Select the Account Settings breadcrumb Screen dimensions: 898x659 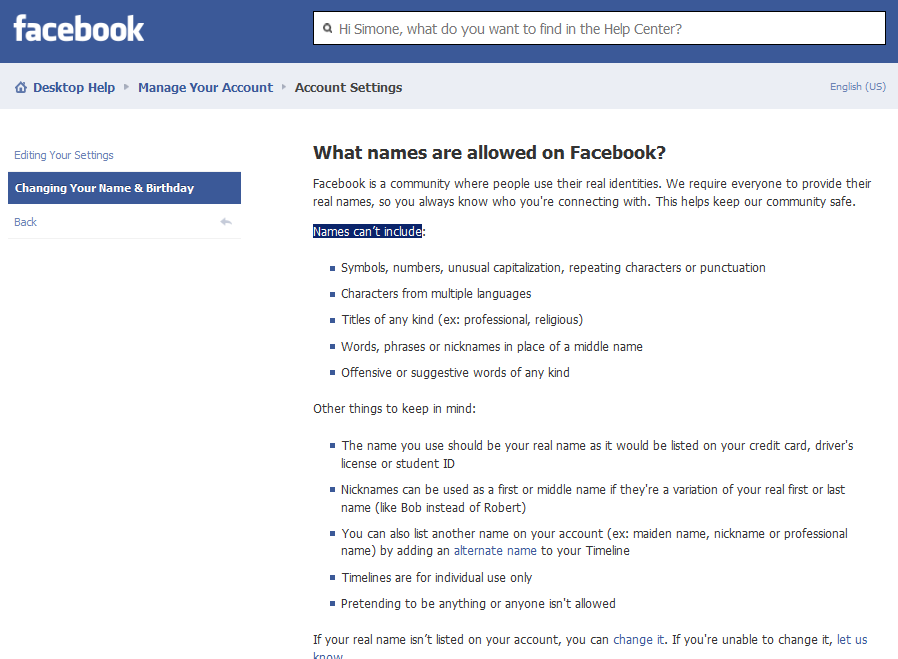[348, 88]
